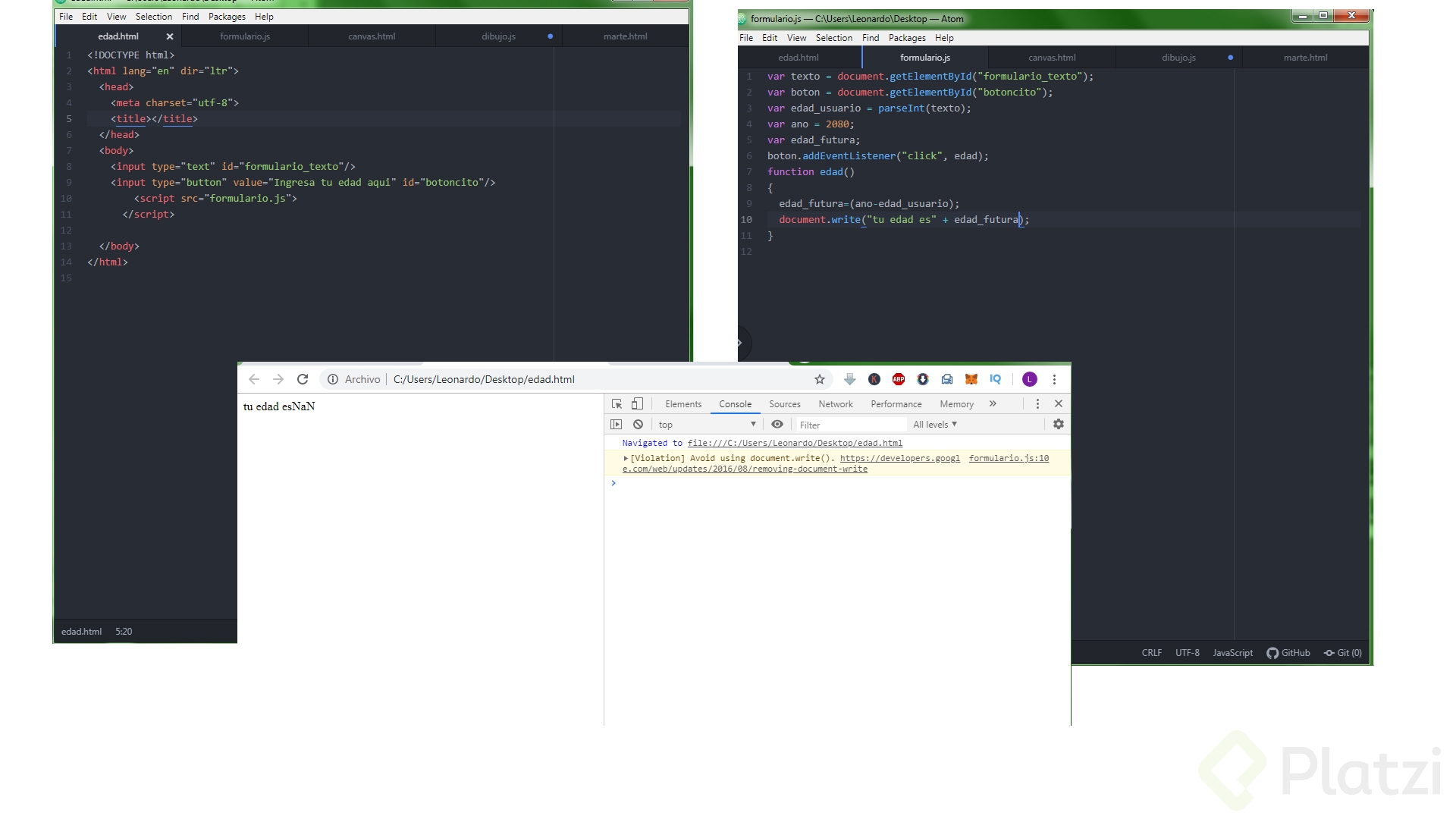Open dibujo.js tab in right Atom
This screenshot has height=819, width=1456.
[x=1178, y=58]
